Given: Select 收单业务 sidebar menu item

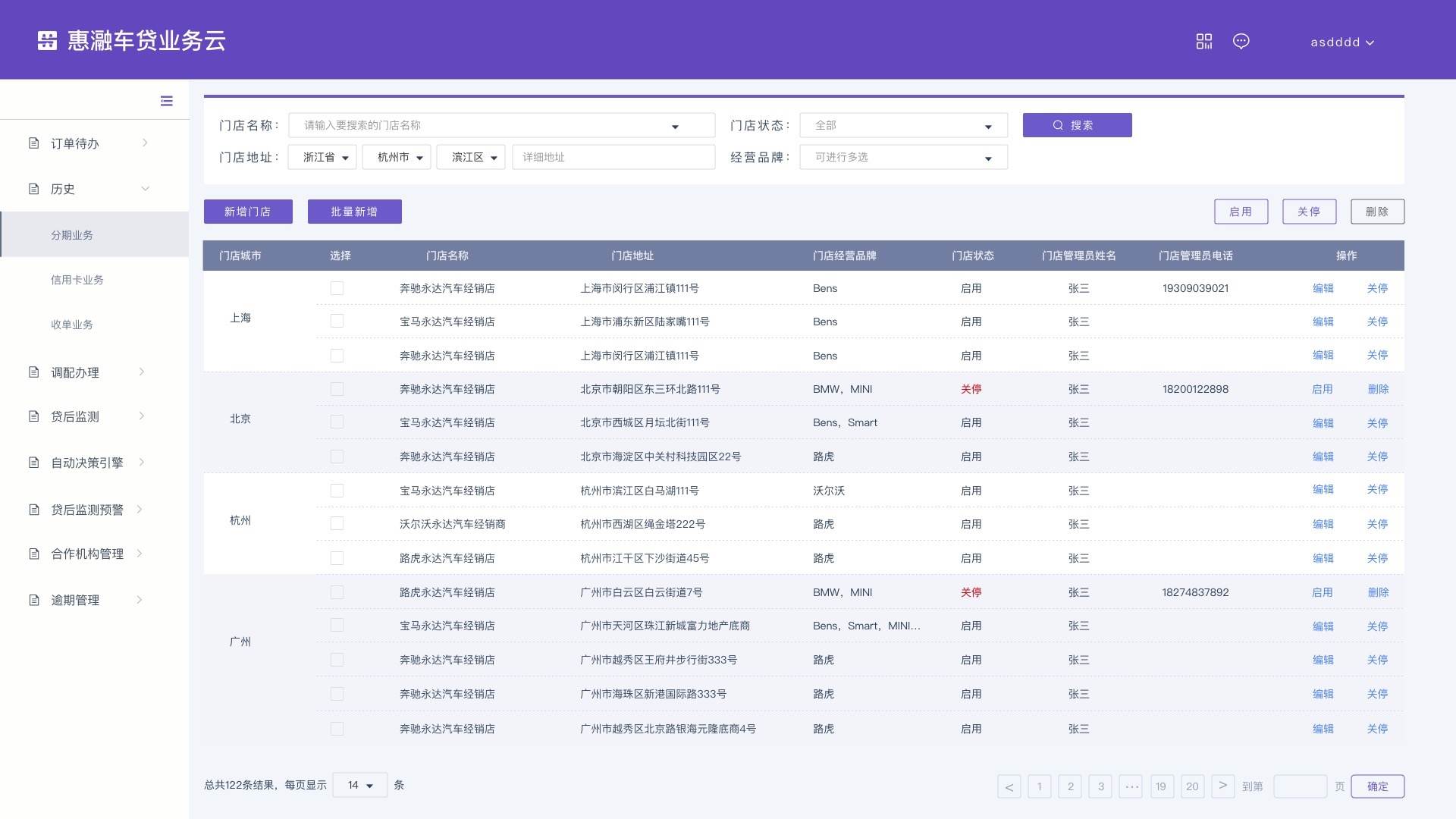Looking at the screenshot, I should coord(72,325).
